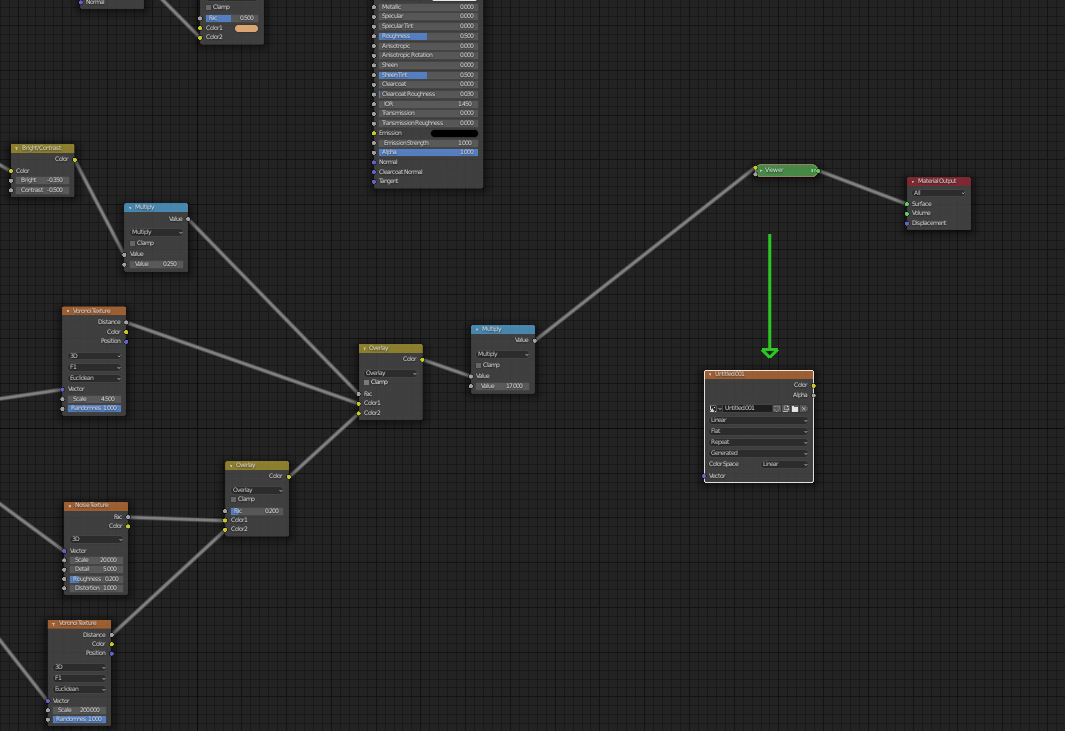This screenshot has height=731, width=1065.
Task: Enable Clamp on Overlay node with Fac 0.200
Action: pos(234,499)
